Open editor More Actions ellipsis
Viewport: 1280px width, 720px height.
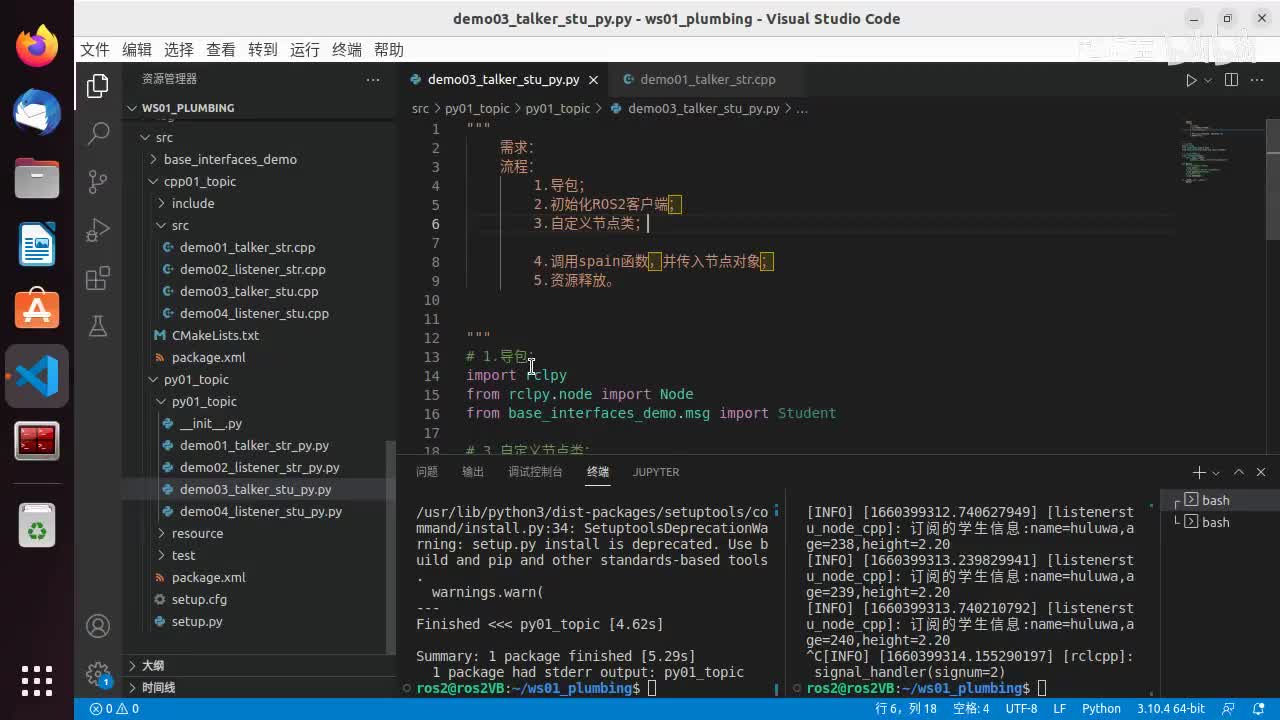pos(1259,80)
